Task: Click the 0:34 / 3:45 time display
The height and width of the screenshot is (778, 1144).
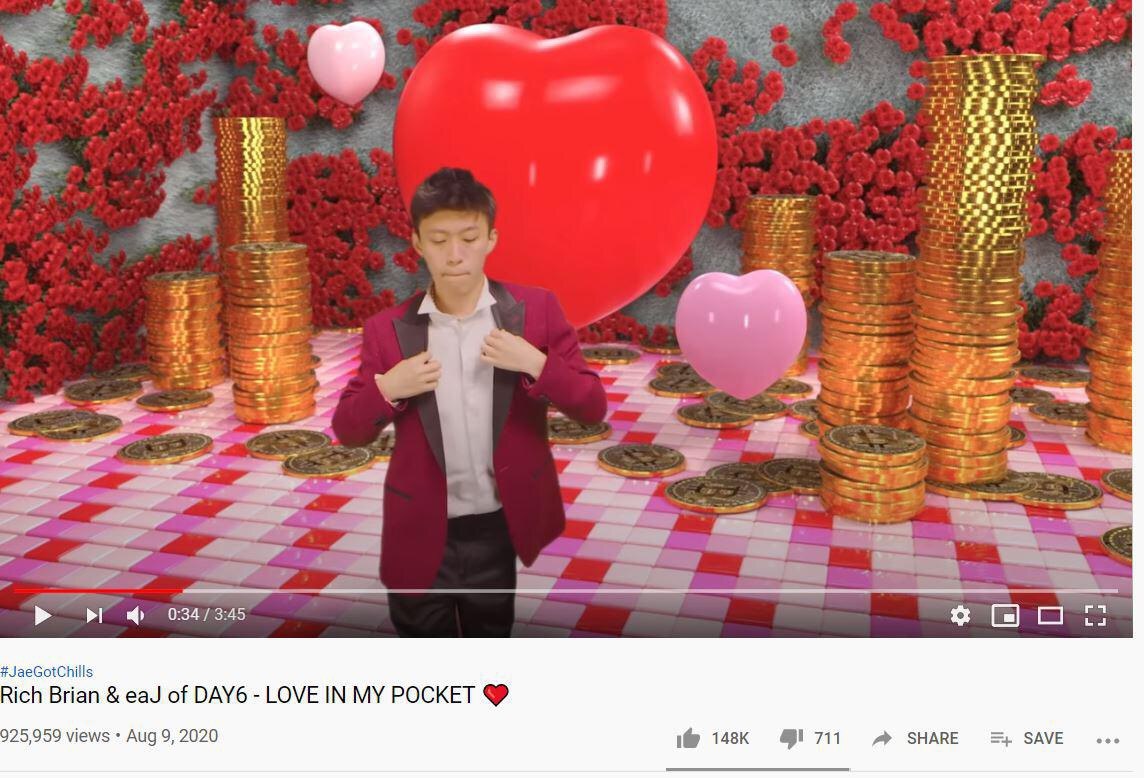Action: pos(206,615)
